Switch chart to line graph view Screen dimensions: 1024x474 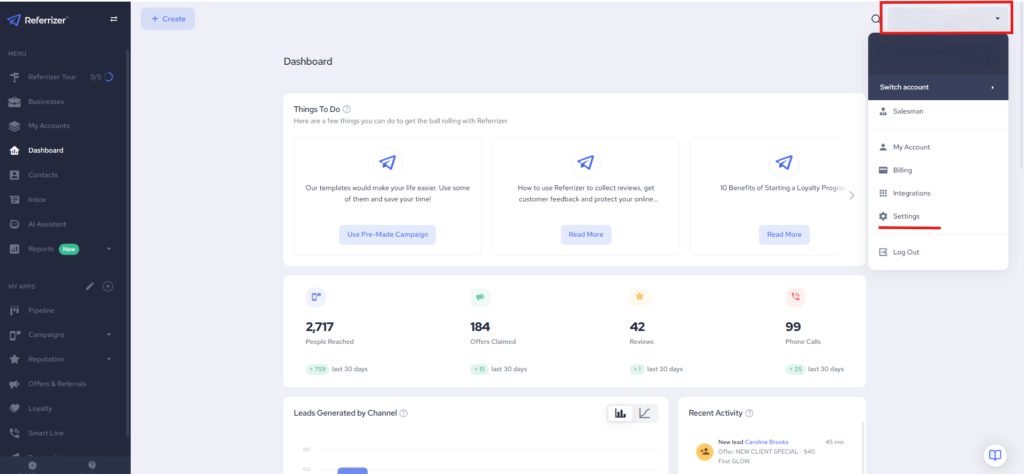click(x=645, y=413)
